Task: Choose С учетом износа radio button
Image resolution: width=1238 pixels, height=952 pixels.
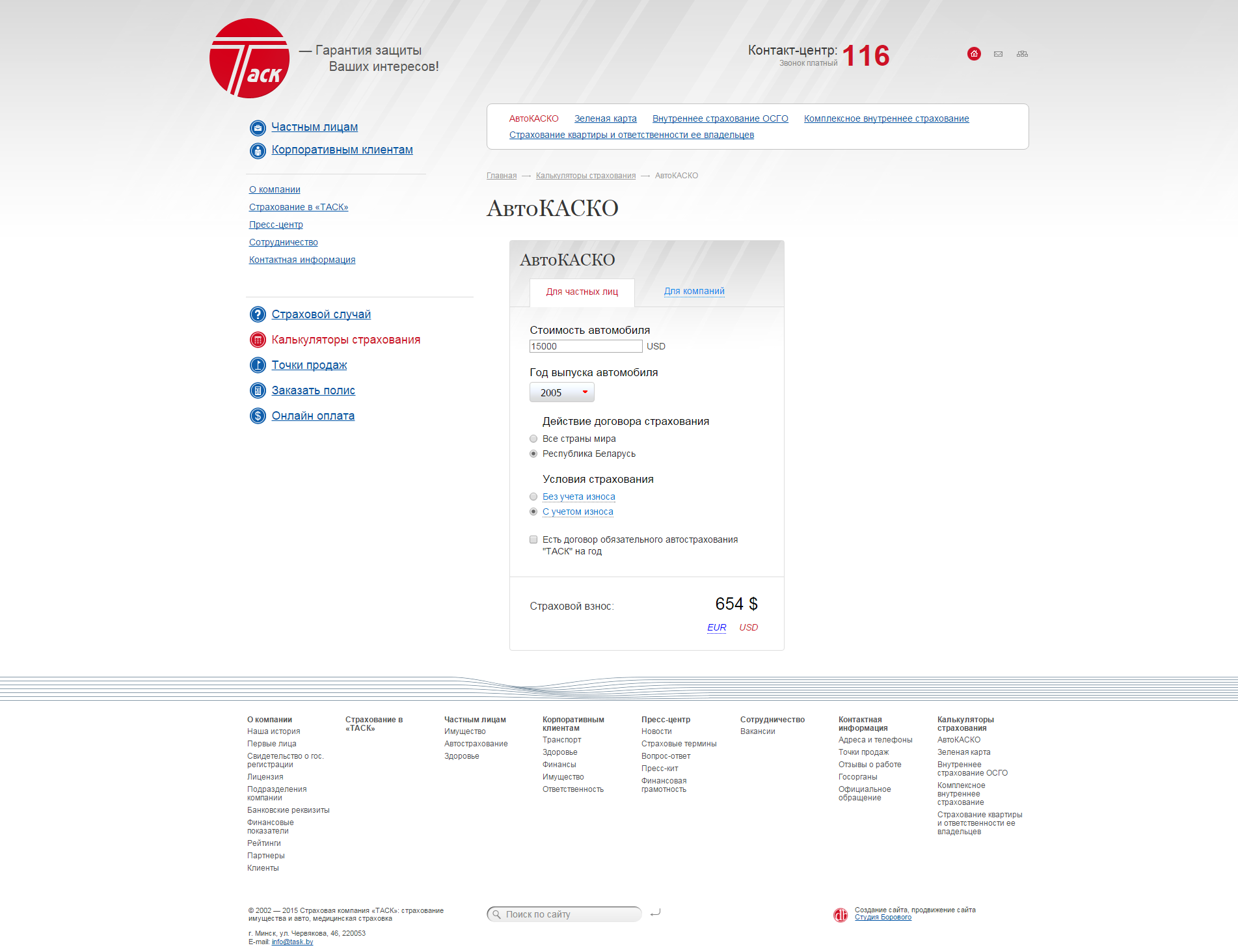Action: 533,511
